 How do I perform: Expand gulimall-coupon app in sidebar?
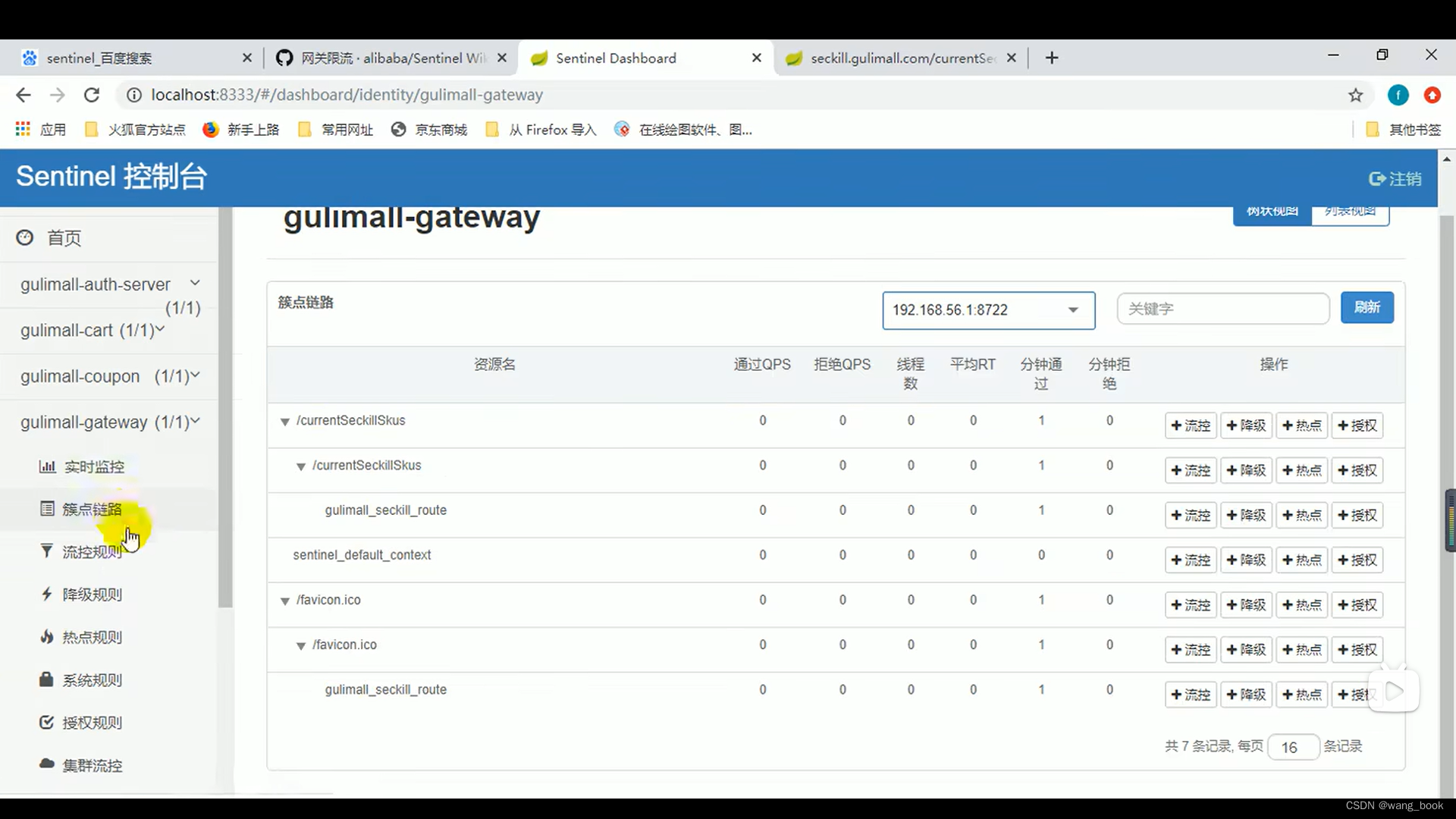pyautogui.click(x=110, y=376)
